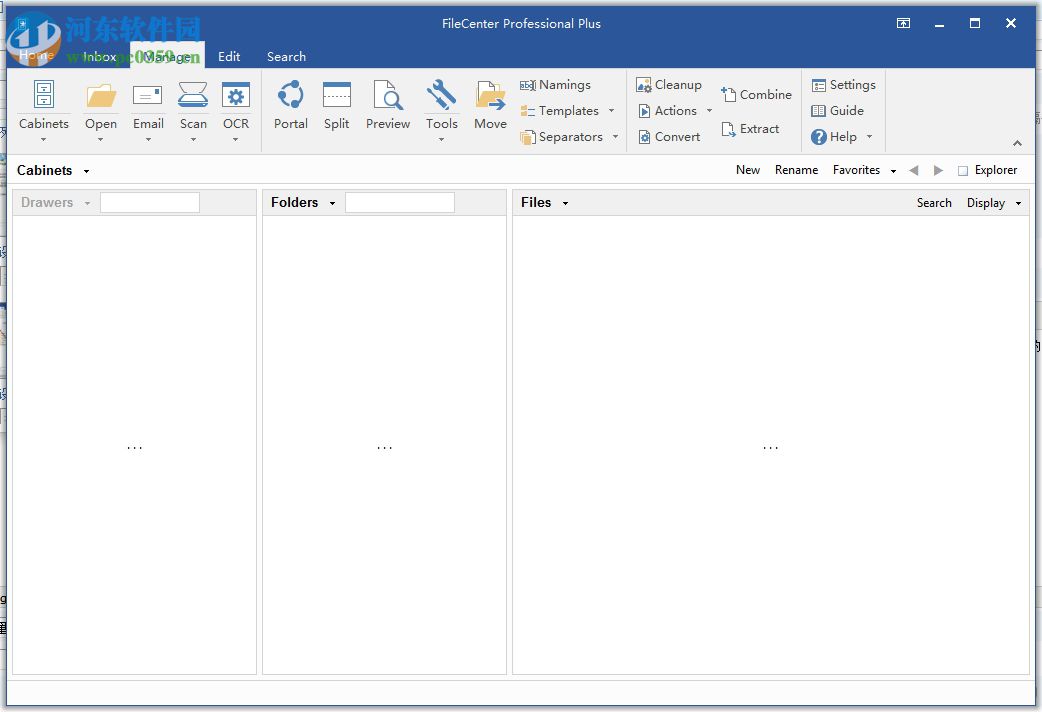Open the Tools wrench icon
The height and width of the screenshot is (712, 1042).
pyautogui.click(x=441, y=97)
